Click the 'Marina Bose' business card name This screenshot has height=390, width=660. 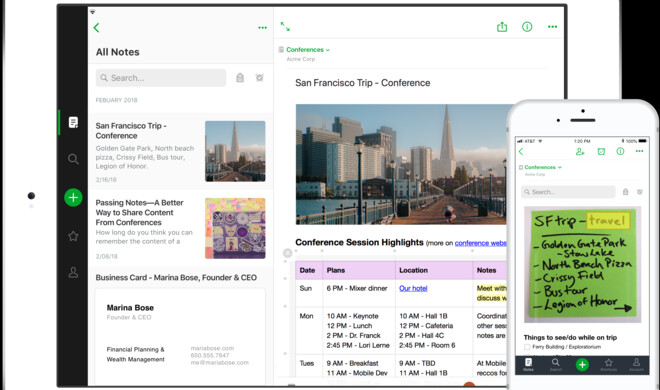pyautogui.click(x=130, y=308)
